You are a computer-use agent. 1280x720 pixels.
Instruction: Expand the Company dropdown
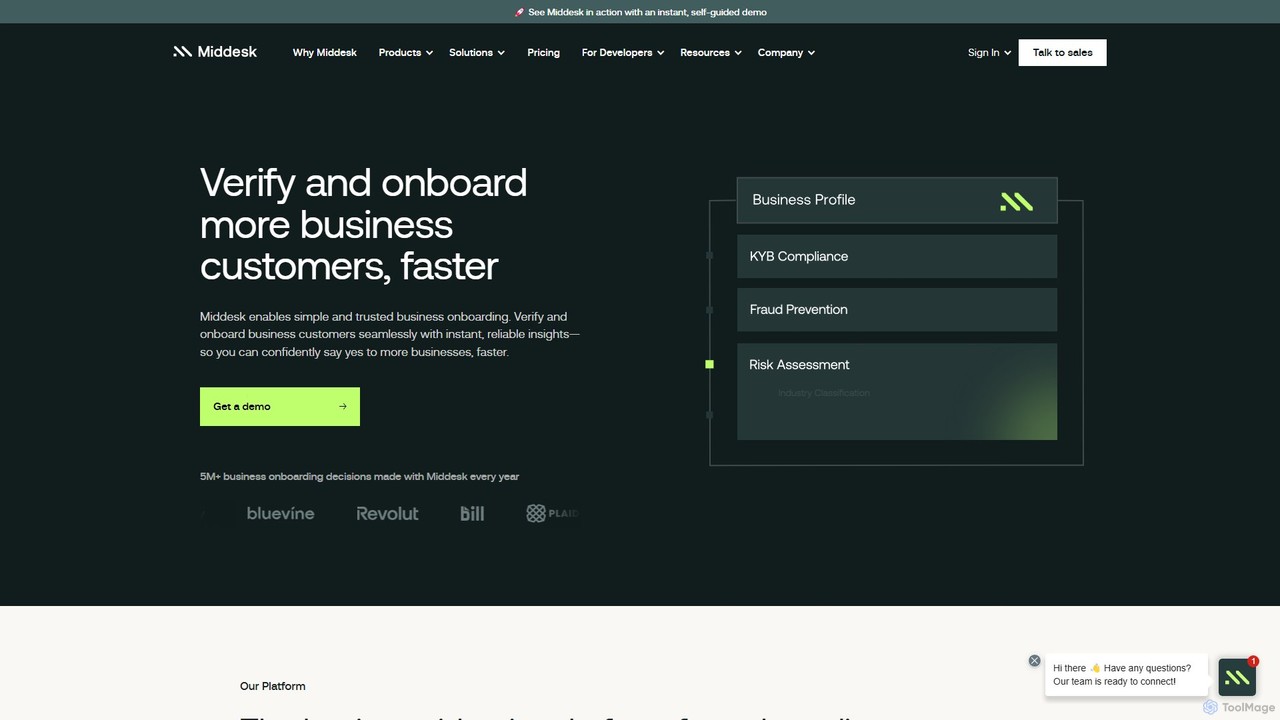click(x=786, y=52)
